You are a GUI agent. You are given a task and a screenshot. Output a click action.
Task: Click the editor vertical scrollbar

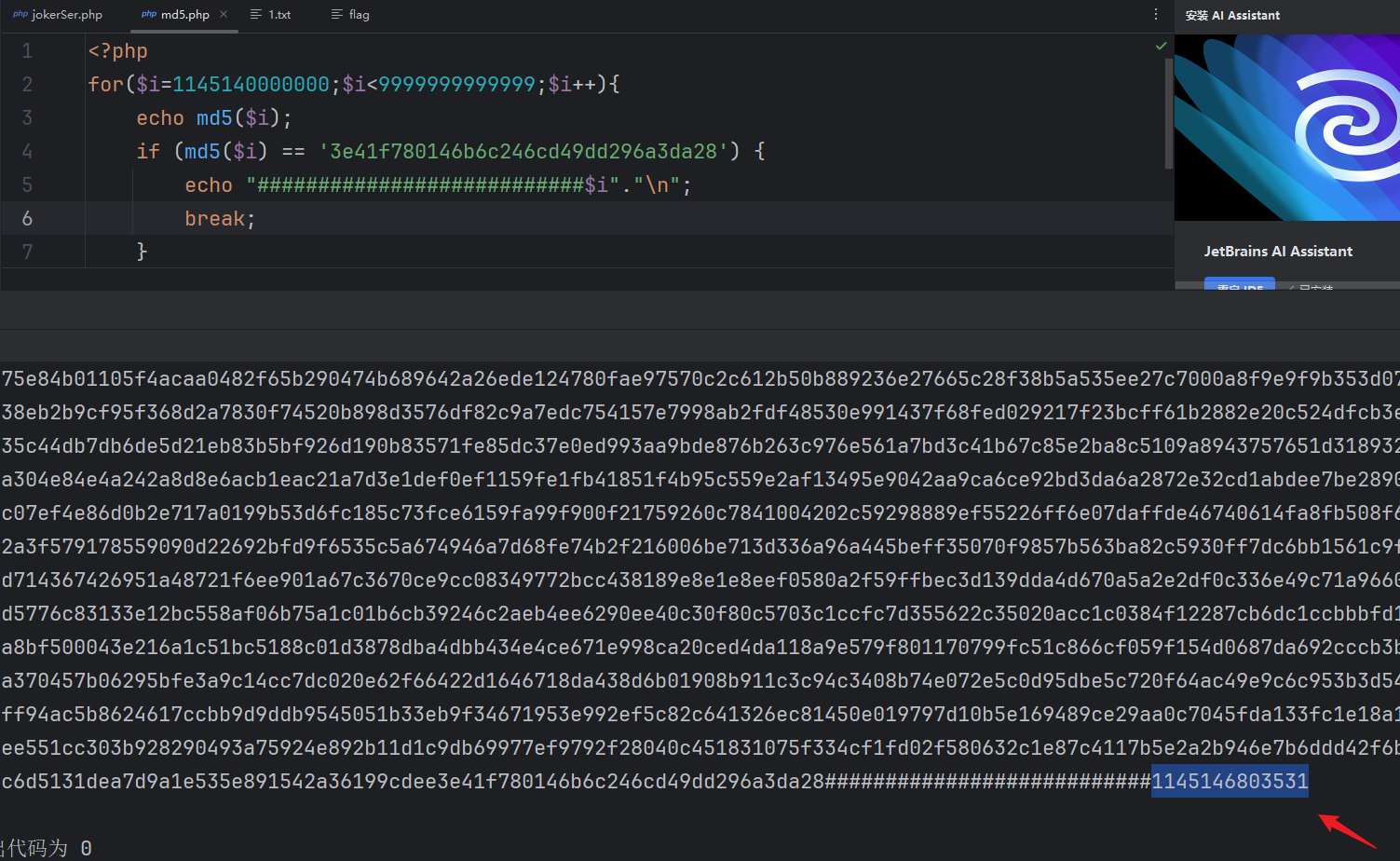pos(1168,112)
